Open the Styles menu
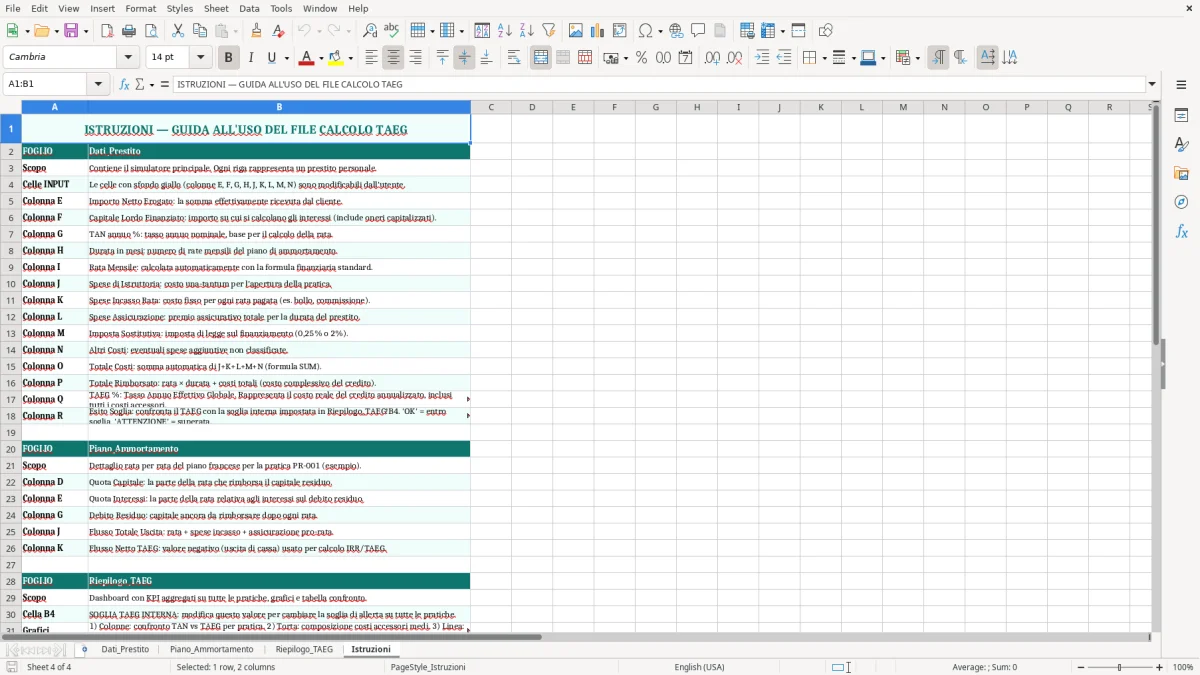Viewport: 1200px width, 675px height. pos(180,8)
